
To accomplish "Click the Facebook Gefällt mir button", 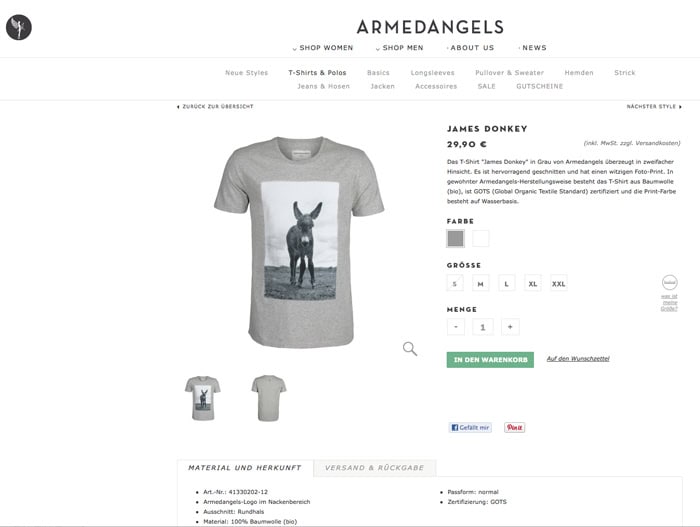I will 470,427.
